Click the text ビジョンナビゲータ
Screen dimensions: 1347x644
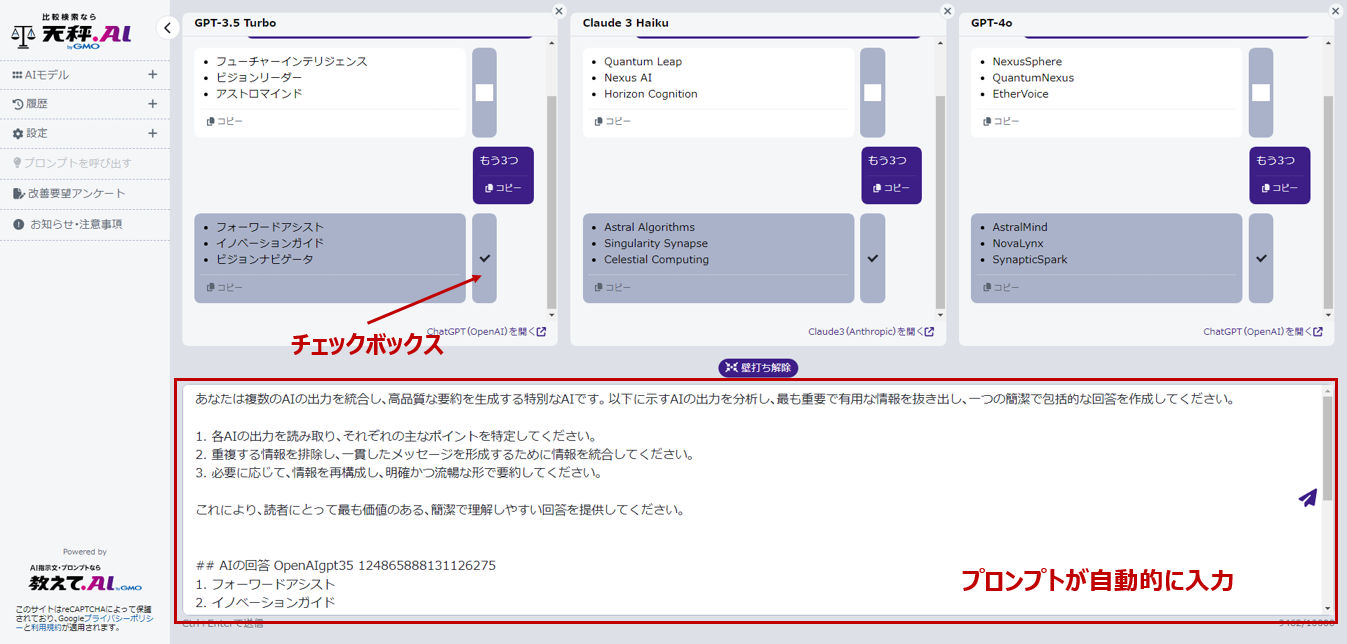[265, 260]
